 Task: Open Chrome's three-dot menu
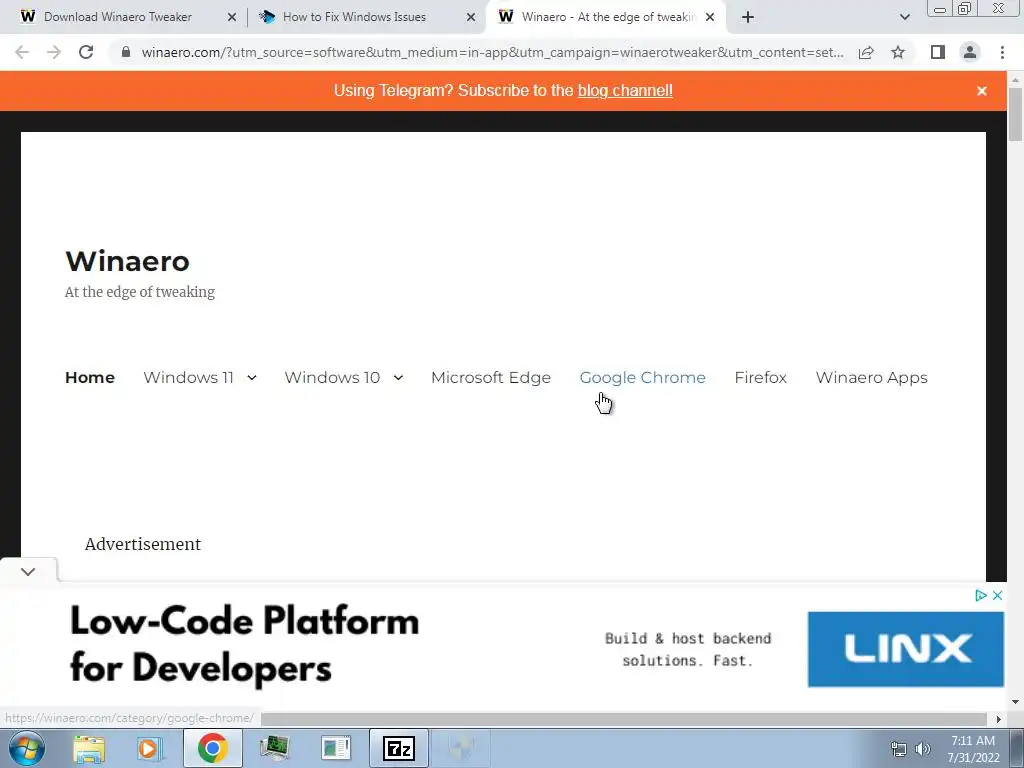(x=1002, y=52)
